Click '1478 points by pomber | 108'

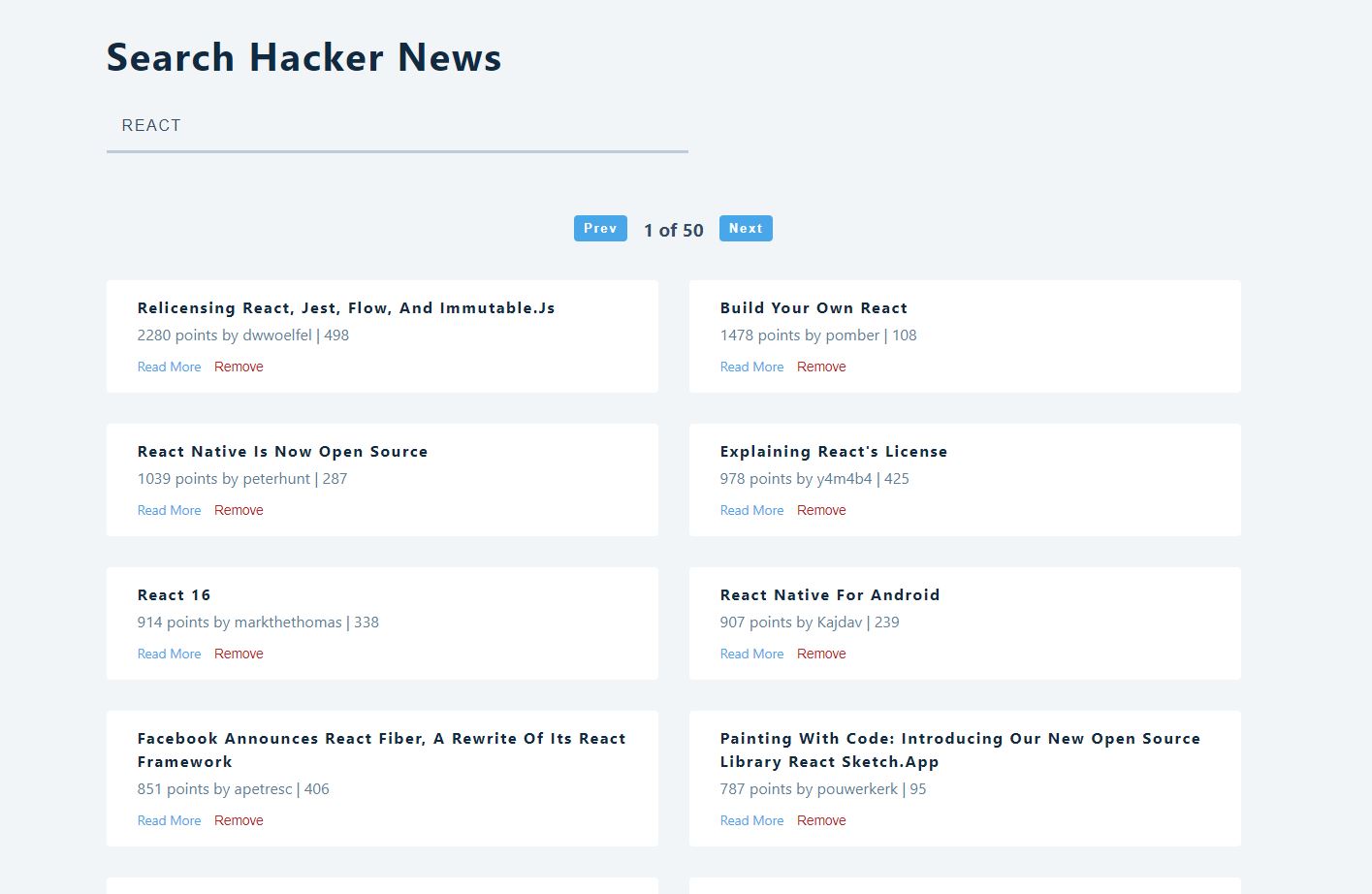[818, 335]
